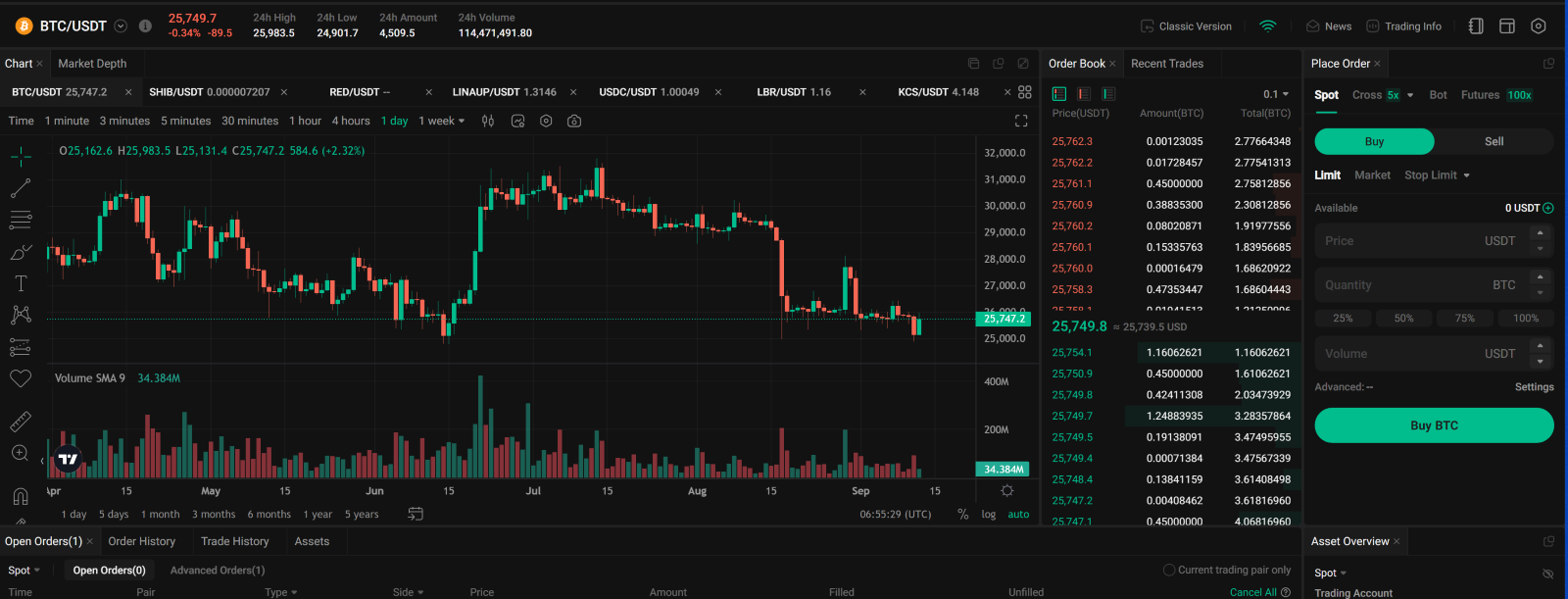Open the layout settings icon in header
Screen dimensions: 1568x599
(x=1507, y=26)
